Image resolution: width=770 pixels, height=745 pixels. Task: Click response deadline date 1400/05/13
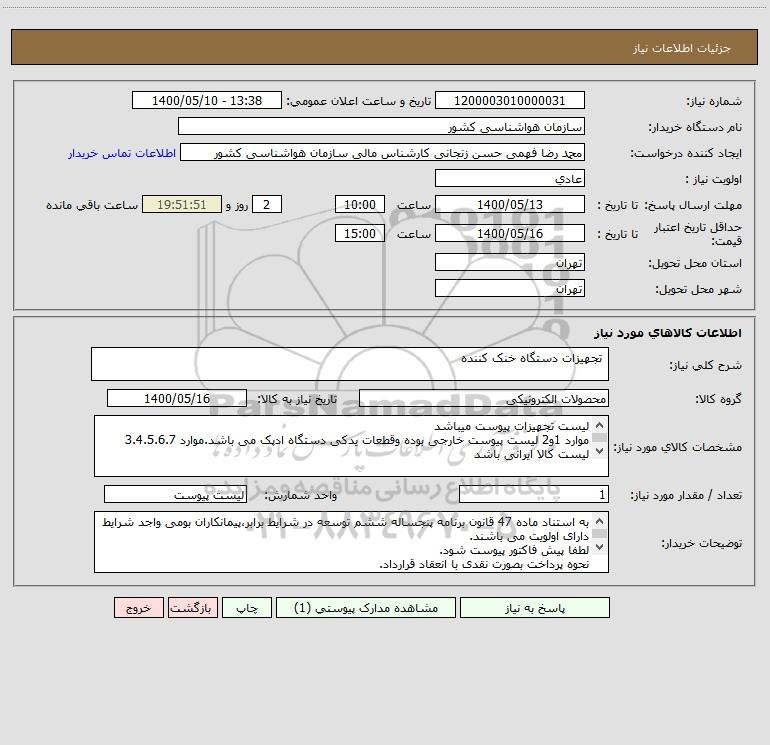tap(510, 204)
